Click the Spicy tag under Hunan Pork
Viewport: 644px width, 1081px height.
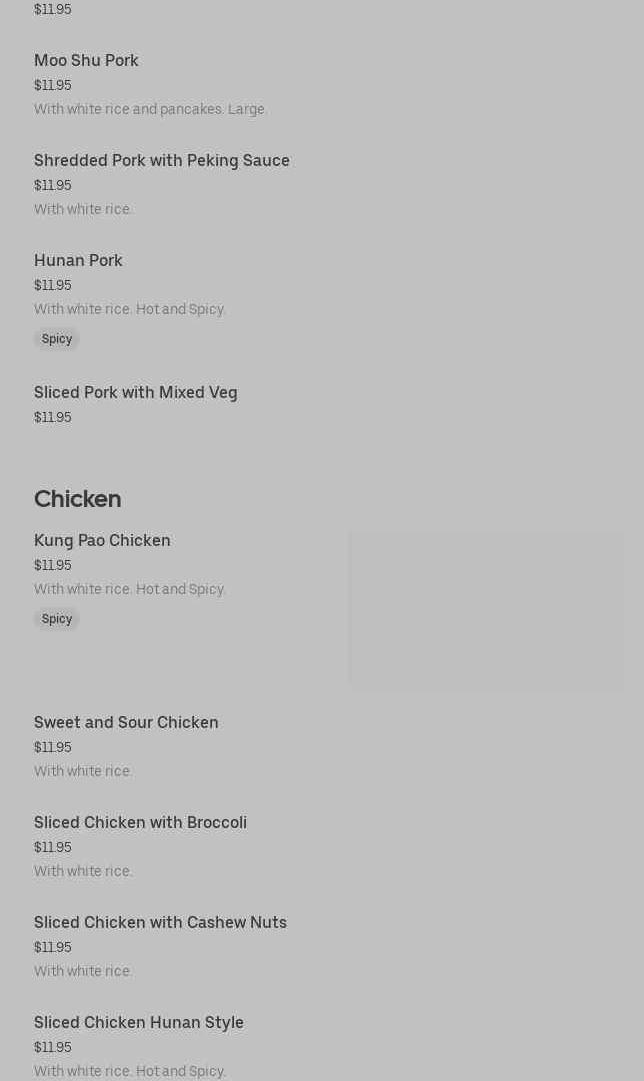click(57, 339)
